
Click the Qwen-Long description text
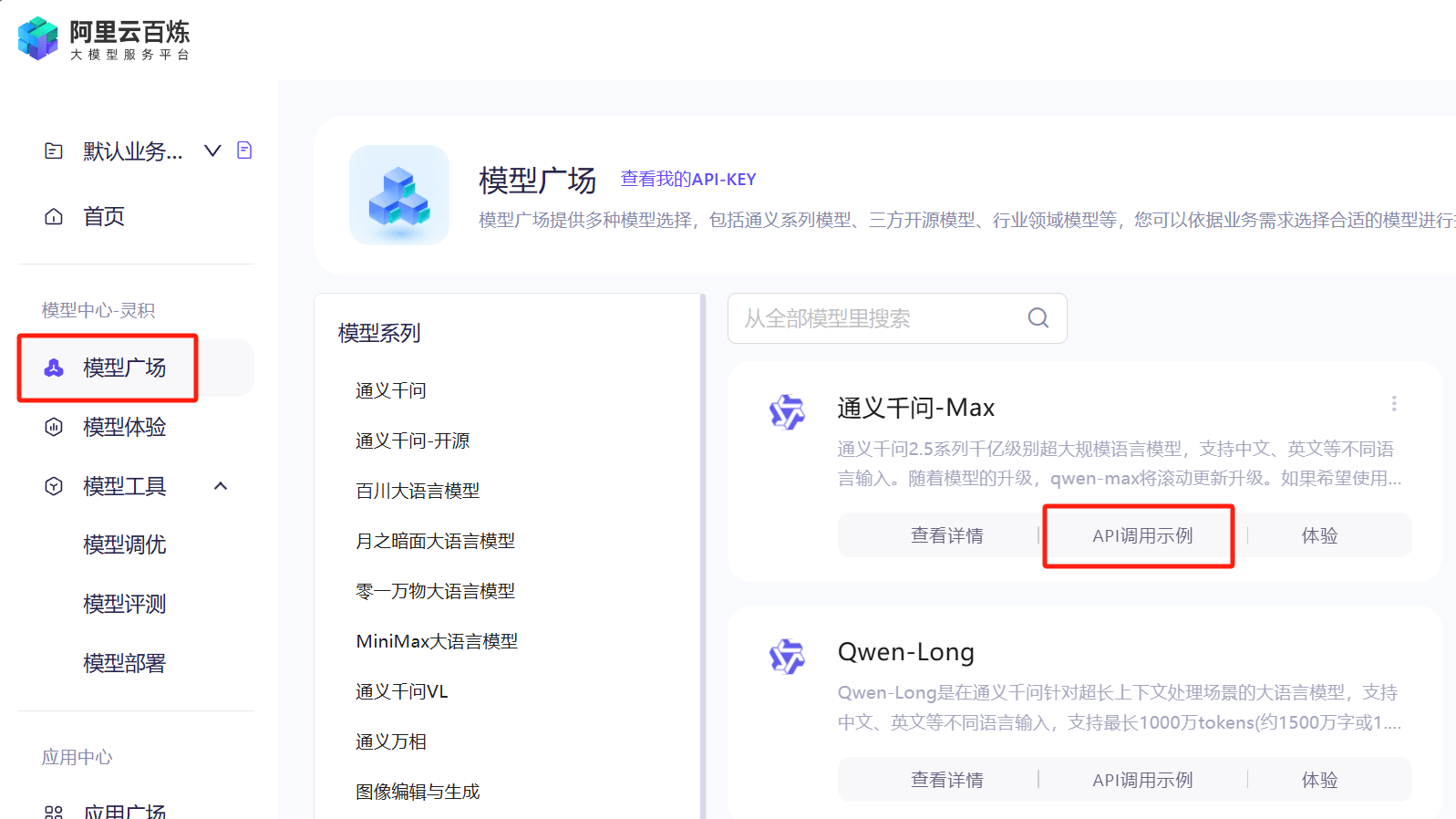pyautogui.click(x=1120, y=708)
